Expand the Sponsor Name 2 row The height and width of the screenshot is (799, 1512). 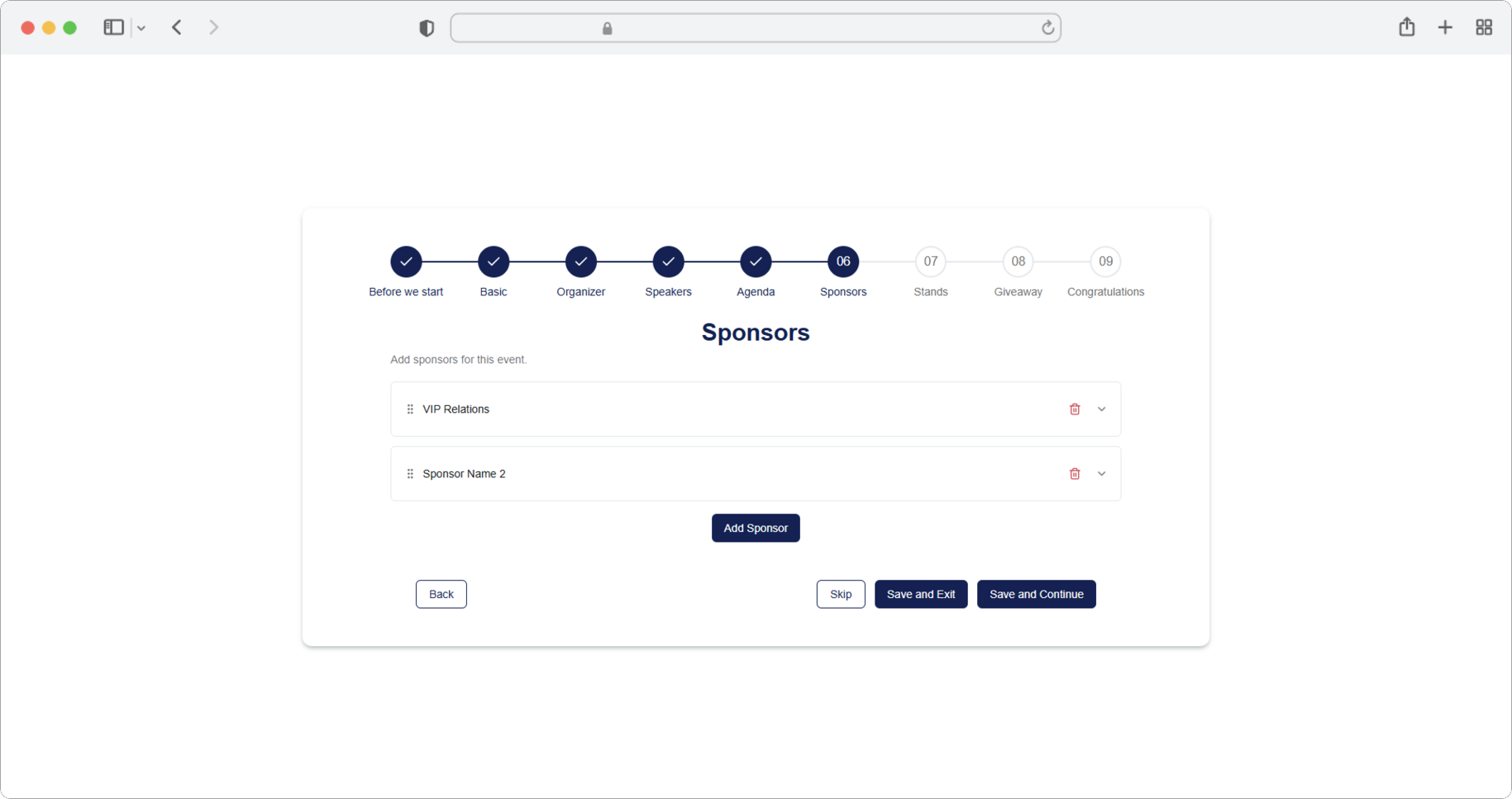click(x=1101, y=474)
